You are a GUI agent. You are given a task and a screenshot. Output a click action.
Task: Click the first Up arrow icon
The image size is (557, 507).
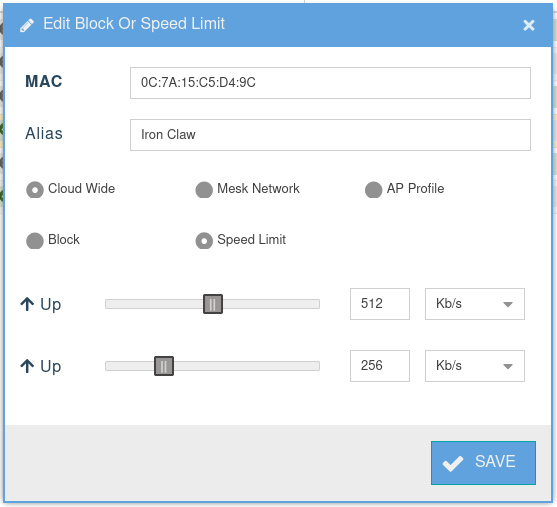(x=27, y=304)
